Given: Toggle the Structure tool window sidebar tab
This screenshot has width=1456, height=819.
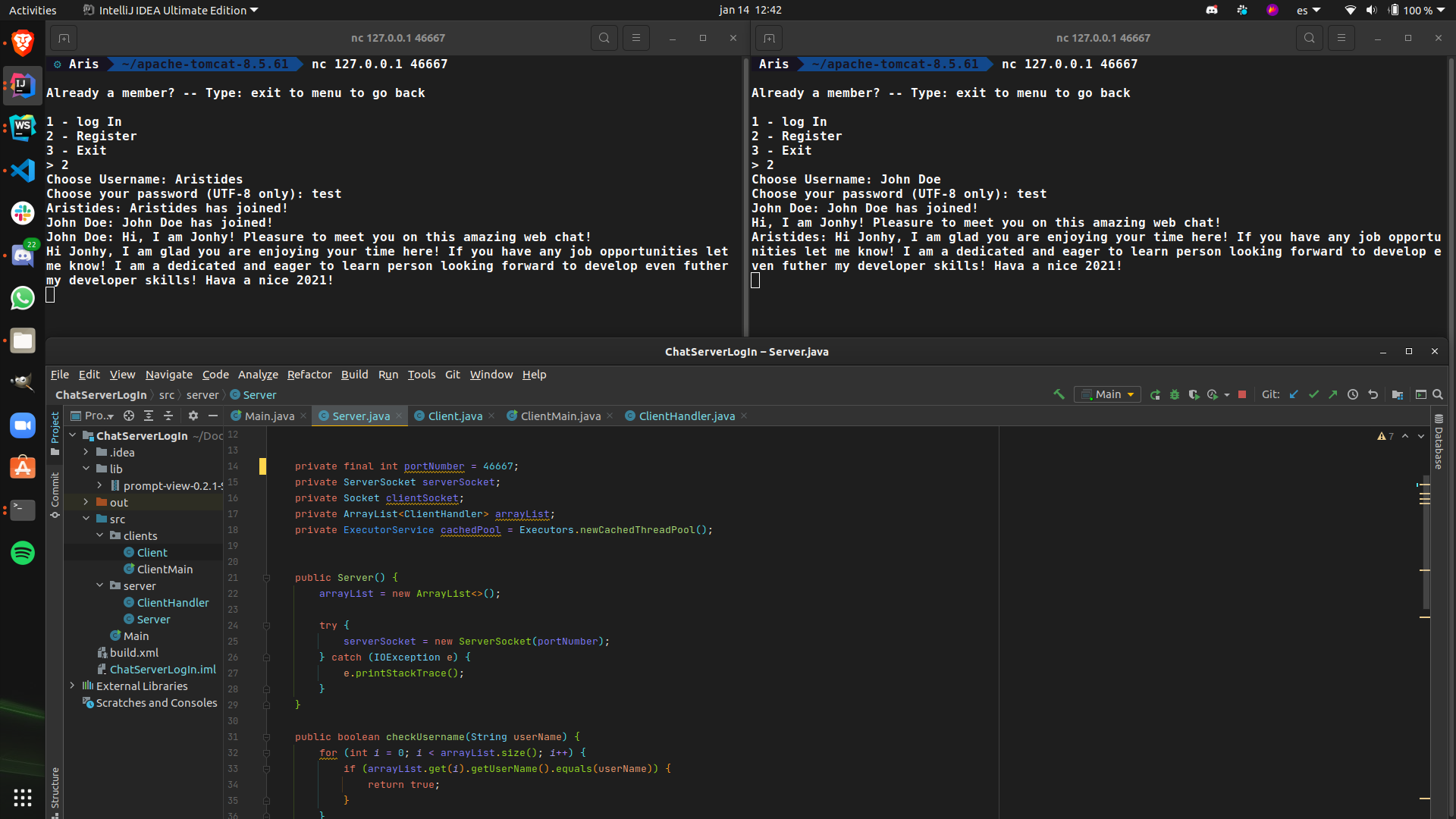Looking at the screenshot, I should tap(55, 789).
